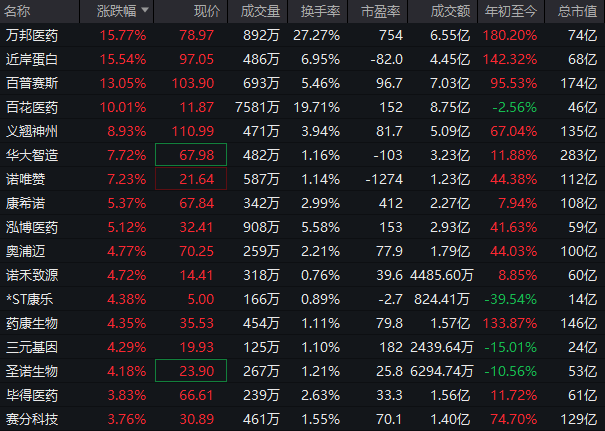Click the market cap 14亿
The width and height of the screenshot is (605, 431).
pyautogui.click(x=583, y=299)
